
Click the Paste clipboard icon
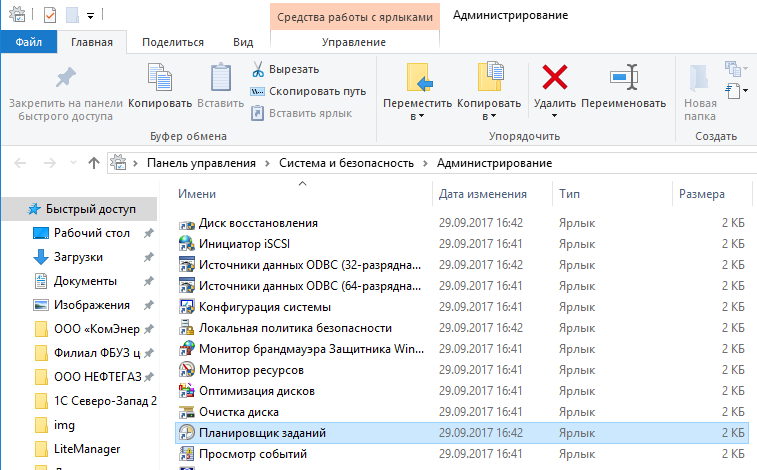coord(221,77)
